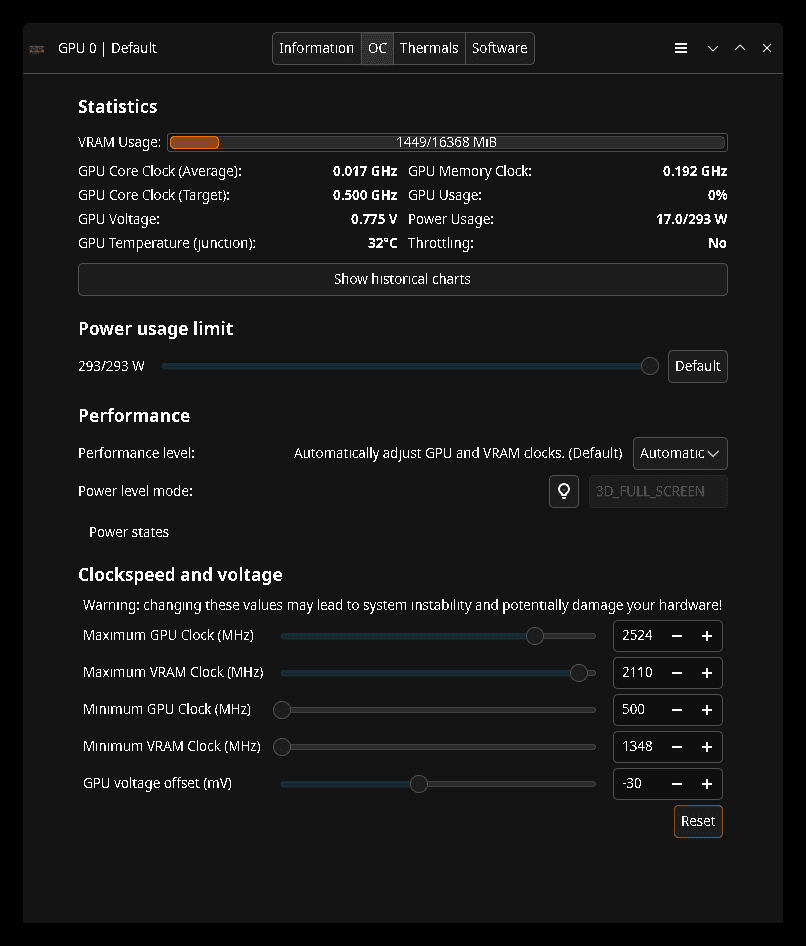Increase Minimum VRAM Clock with plus
Viewport: 806px width, 946px height.
pyautogui.click(x=707, y=747)
